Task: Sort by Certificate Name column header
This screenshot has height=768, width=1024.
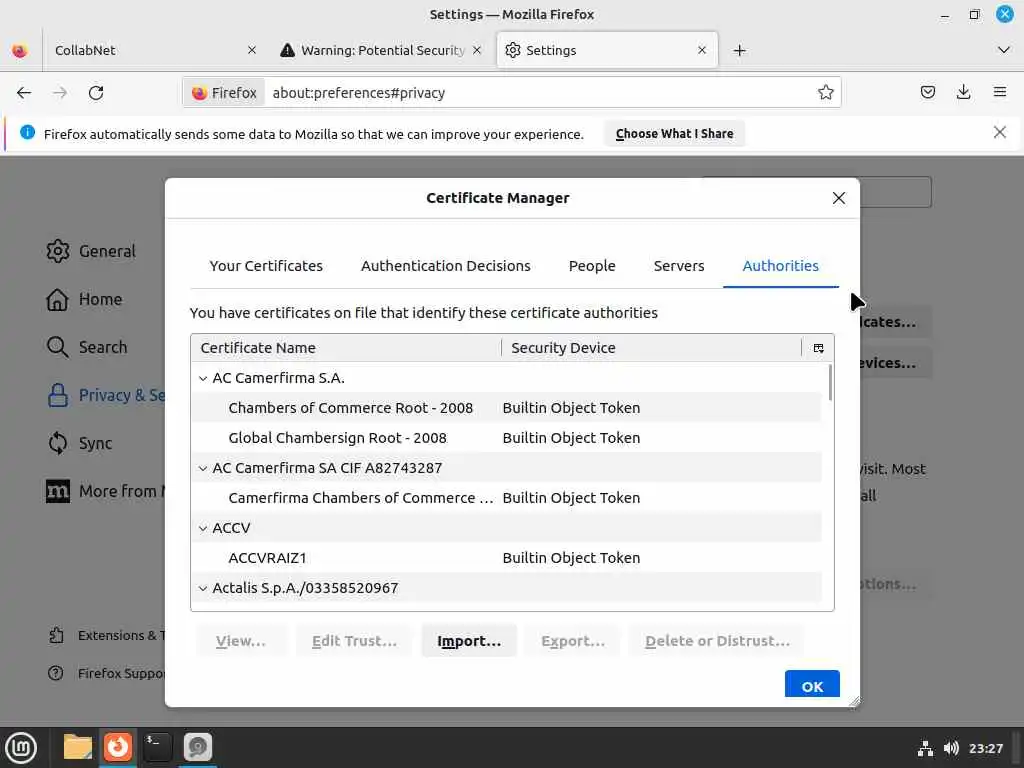Action: (x=346, y=348)
